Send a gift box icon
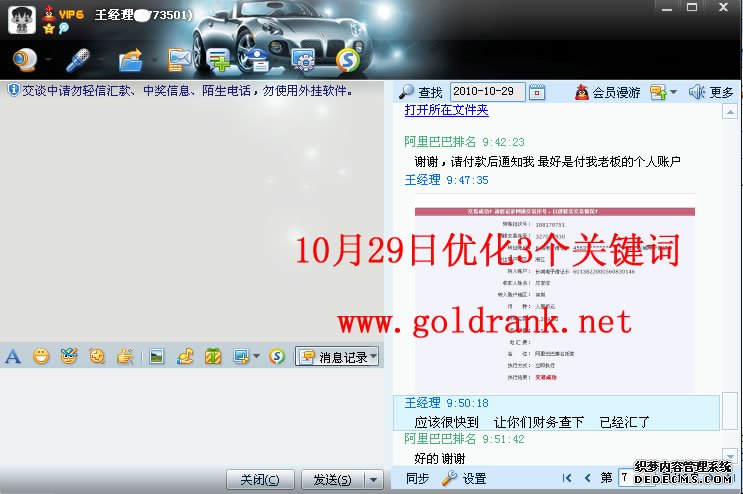Screen dimensions: 743x494 (213, 356)
